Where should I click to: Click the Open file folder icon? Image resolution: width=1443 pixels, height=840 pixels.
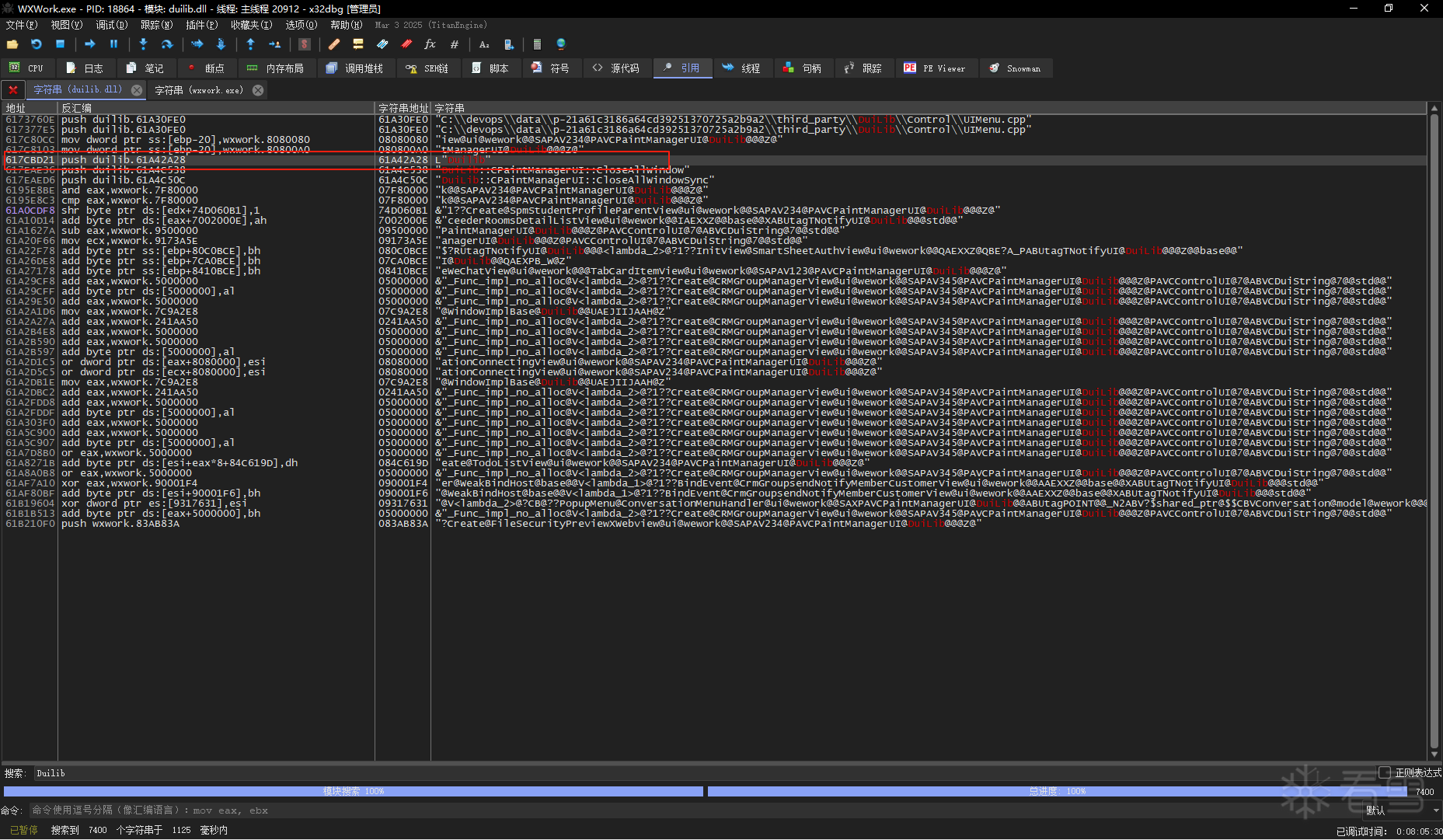click(12, 44)
